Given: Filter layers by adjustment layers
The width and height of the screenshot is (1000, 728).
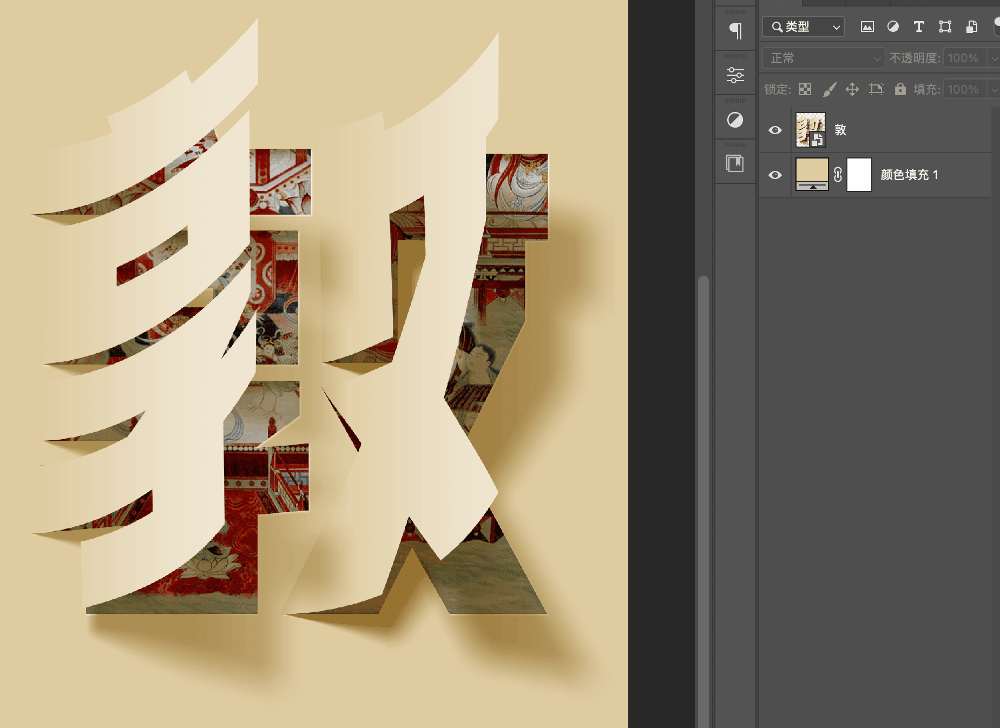Looking at the screenshot, I should 893,27.
